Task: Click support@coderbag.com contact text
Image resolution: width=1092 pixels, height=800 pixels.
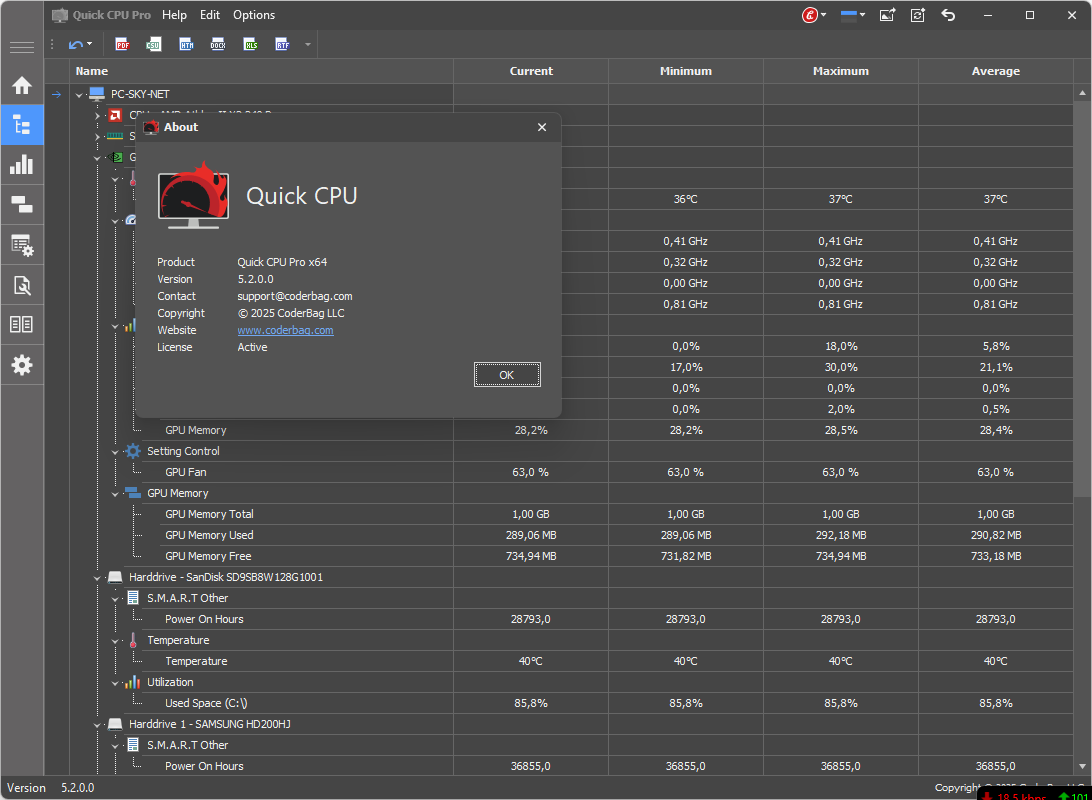Action: pyautogui.click(x=295, y=296)
